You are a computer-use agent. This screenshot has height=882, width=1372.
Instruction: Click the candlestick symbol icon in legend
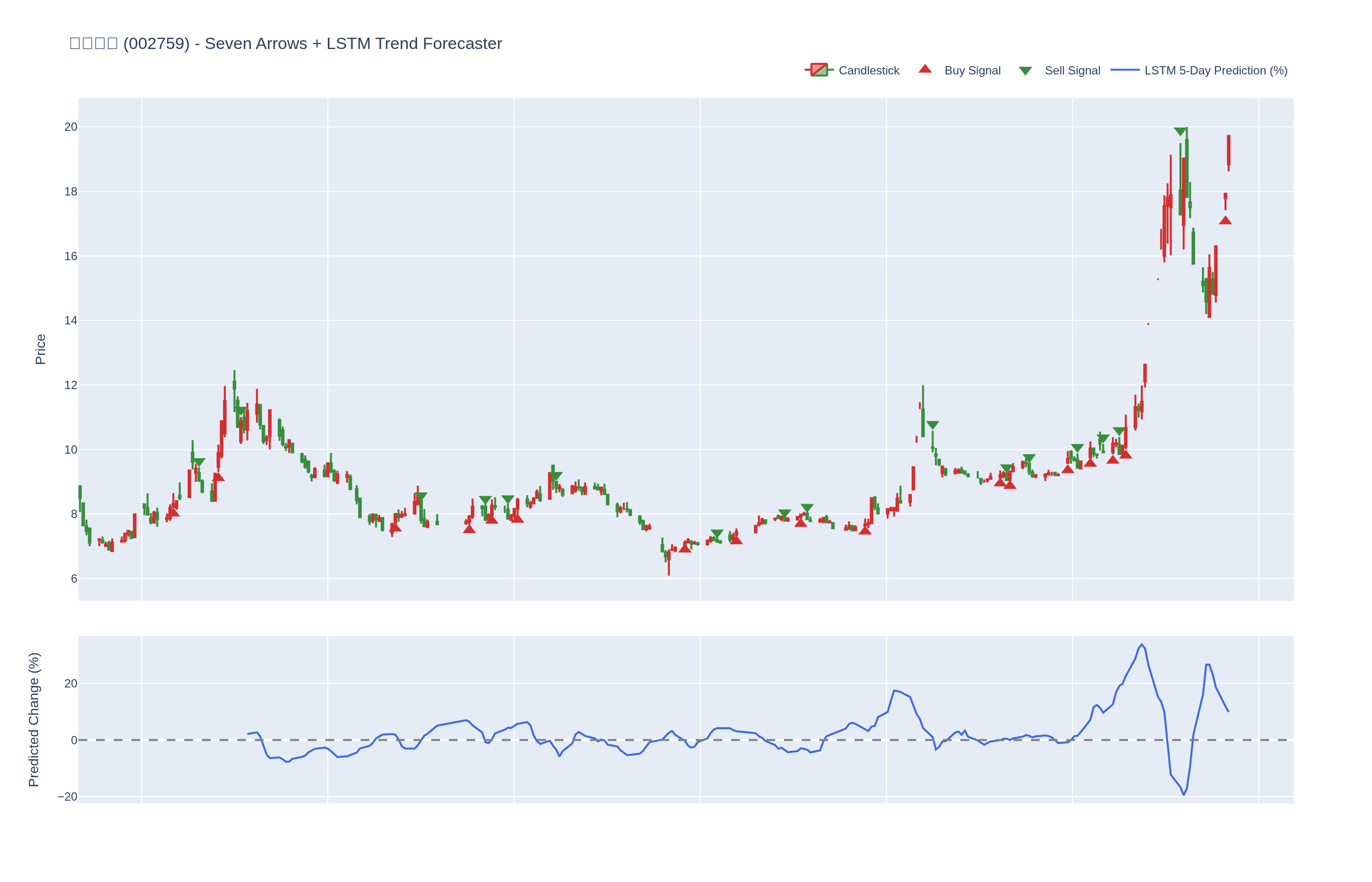(x=819, y=70)
